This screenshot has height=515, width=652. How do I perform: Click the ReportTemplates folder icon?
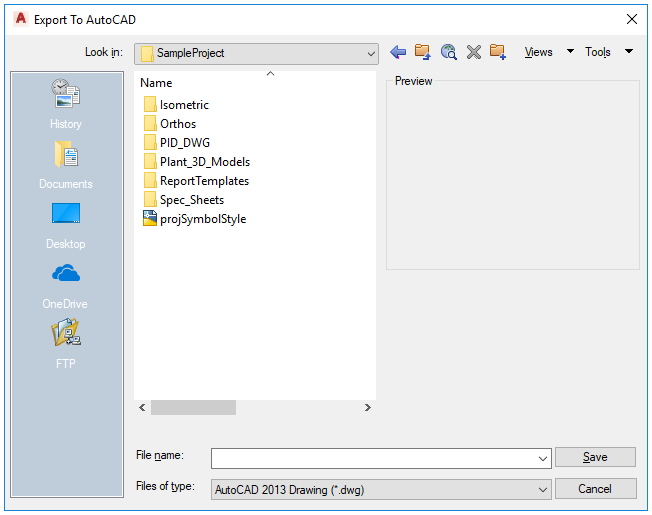(150, 180)
